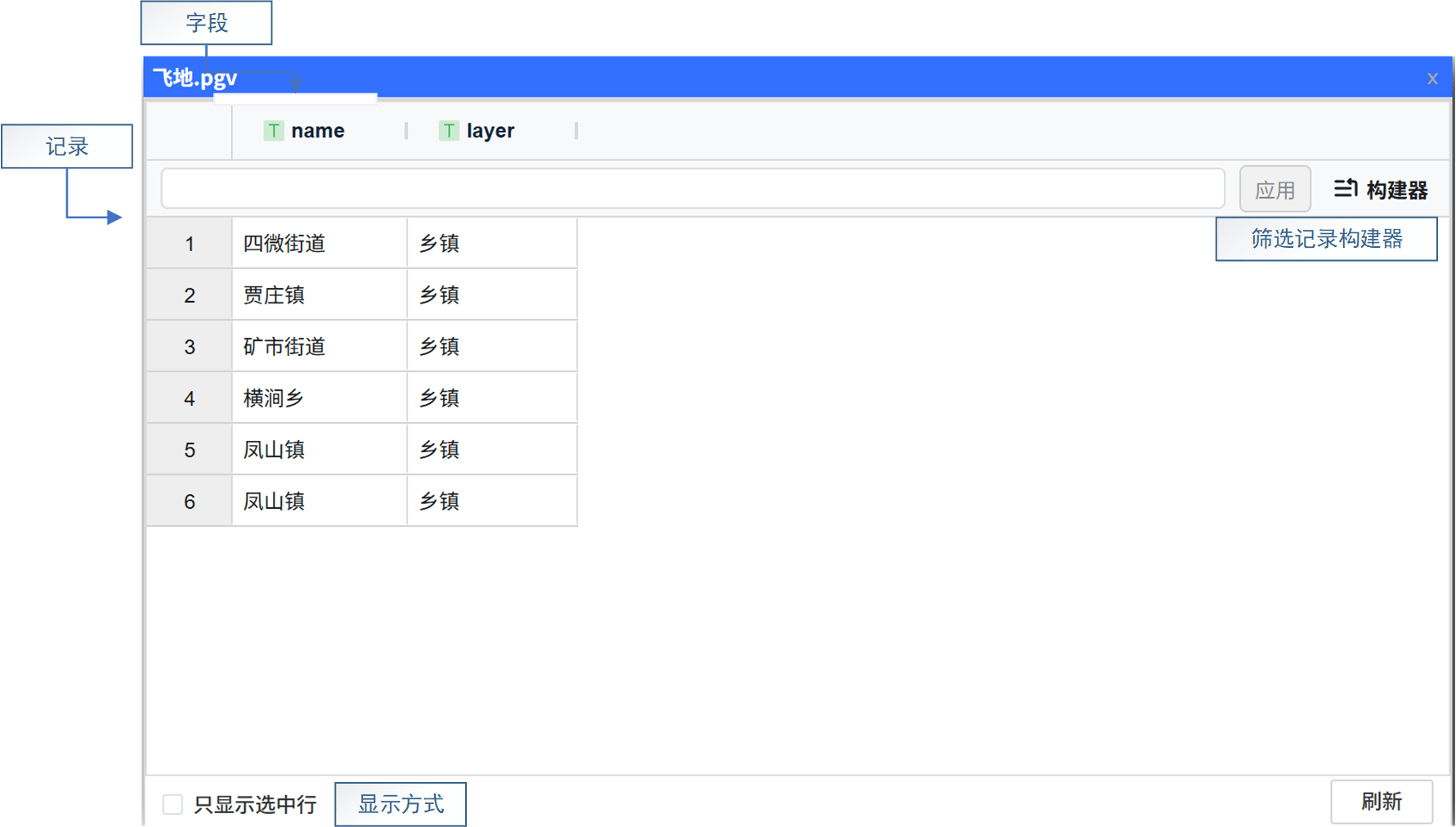1456x827 pixels.
Task: Click the text type icon beside name
Action: (273, 131)
